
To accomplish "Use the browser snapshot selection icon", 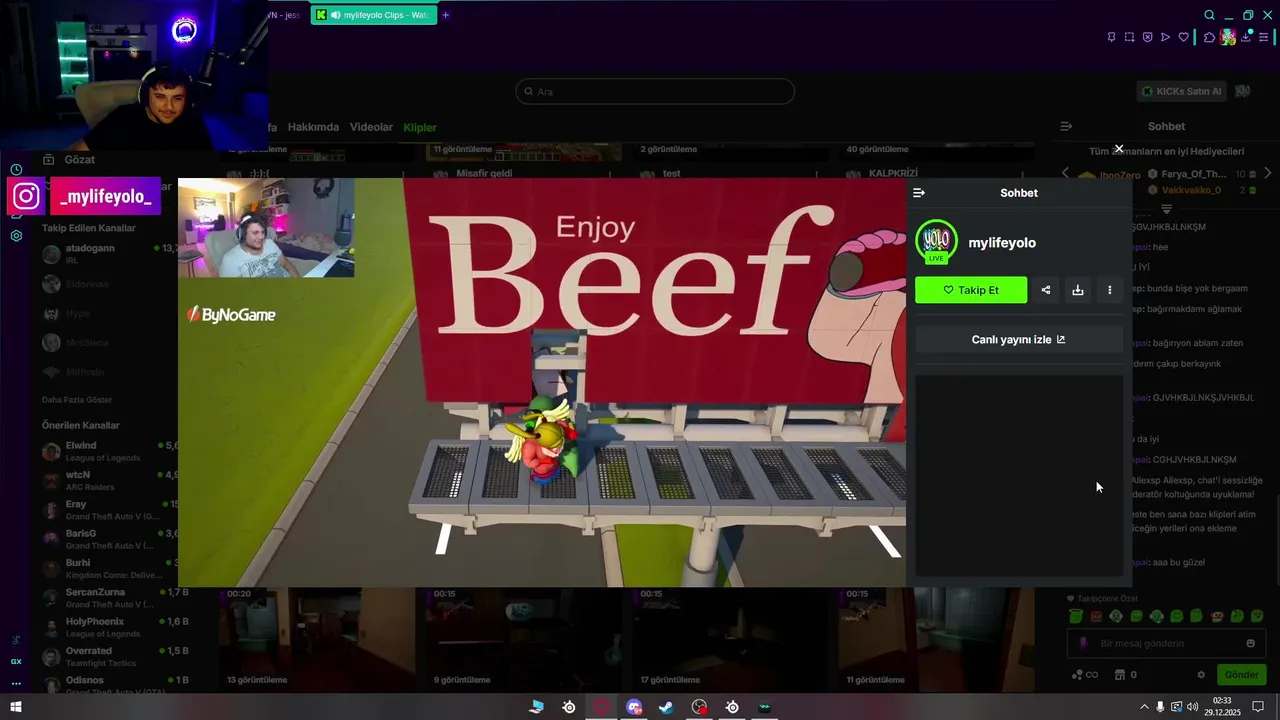I will coord(1129,37).
